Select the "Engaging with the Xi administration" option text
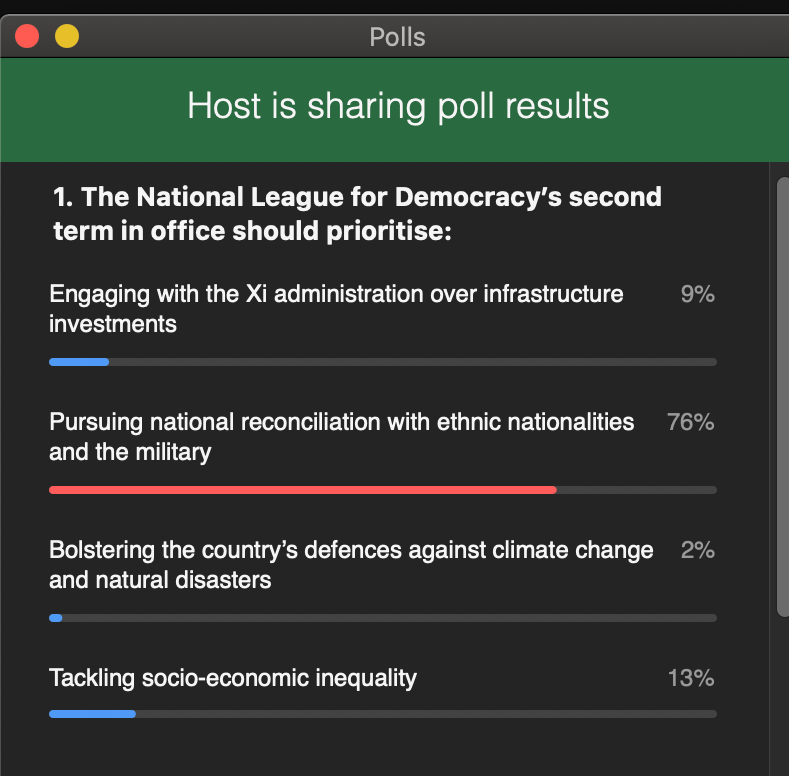This screenshot has height=776, width=789. tap(336, 308)
